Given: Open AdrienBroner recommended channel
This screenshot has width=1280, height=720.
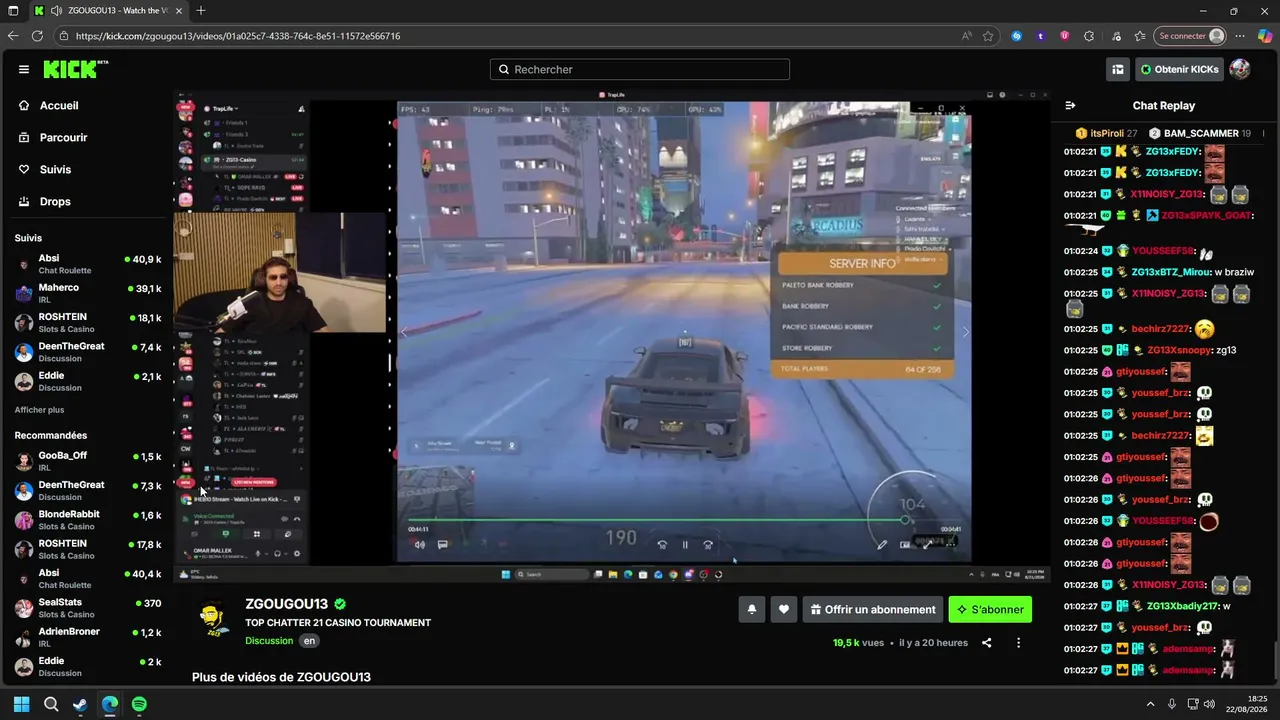Looking at the screenshot, I should pos(88,637).
